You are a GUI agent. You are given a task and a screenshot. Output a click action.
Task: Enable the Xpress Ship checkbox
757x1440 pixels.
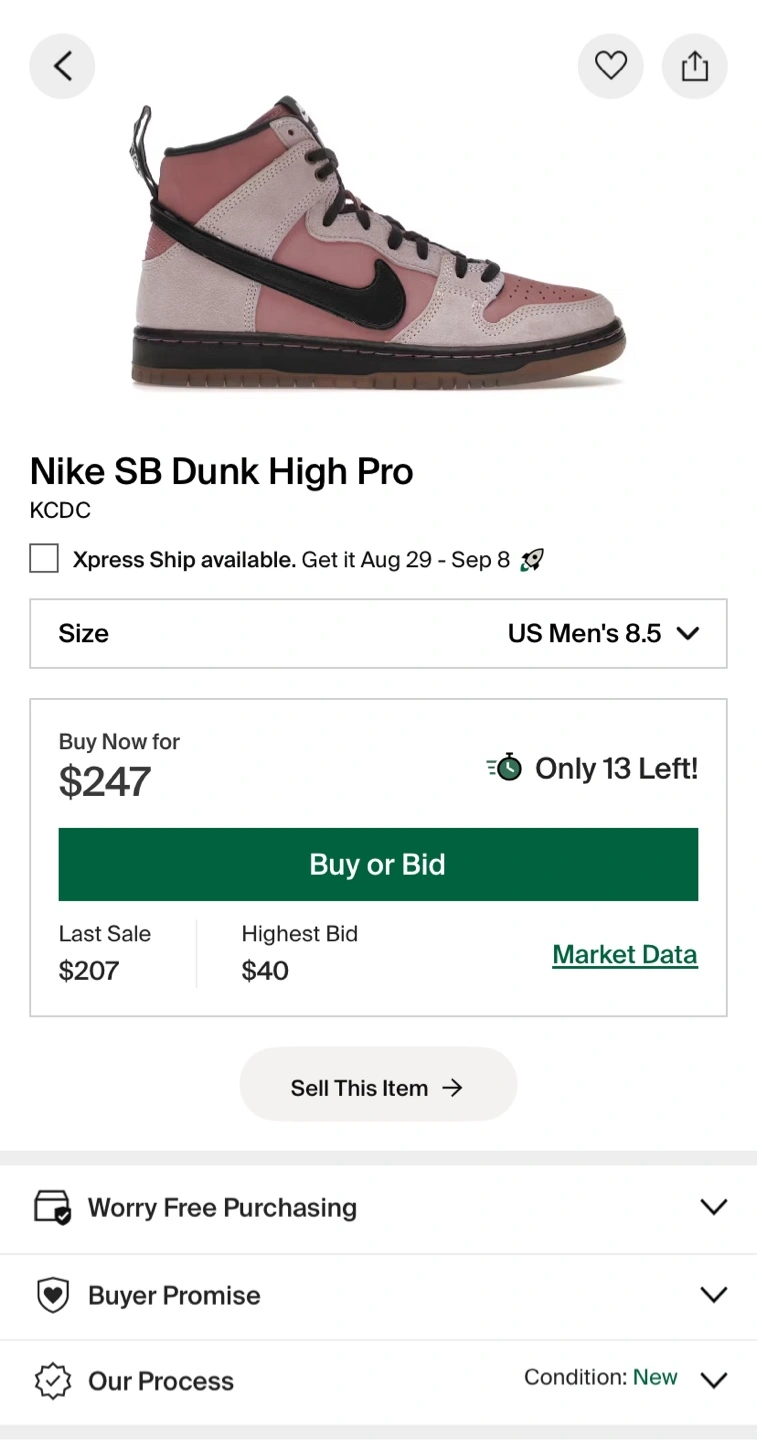[44, 558]
